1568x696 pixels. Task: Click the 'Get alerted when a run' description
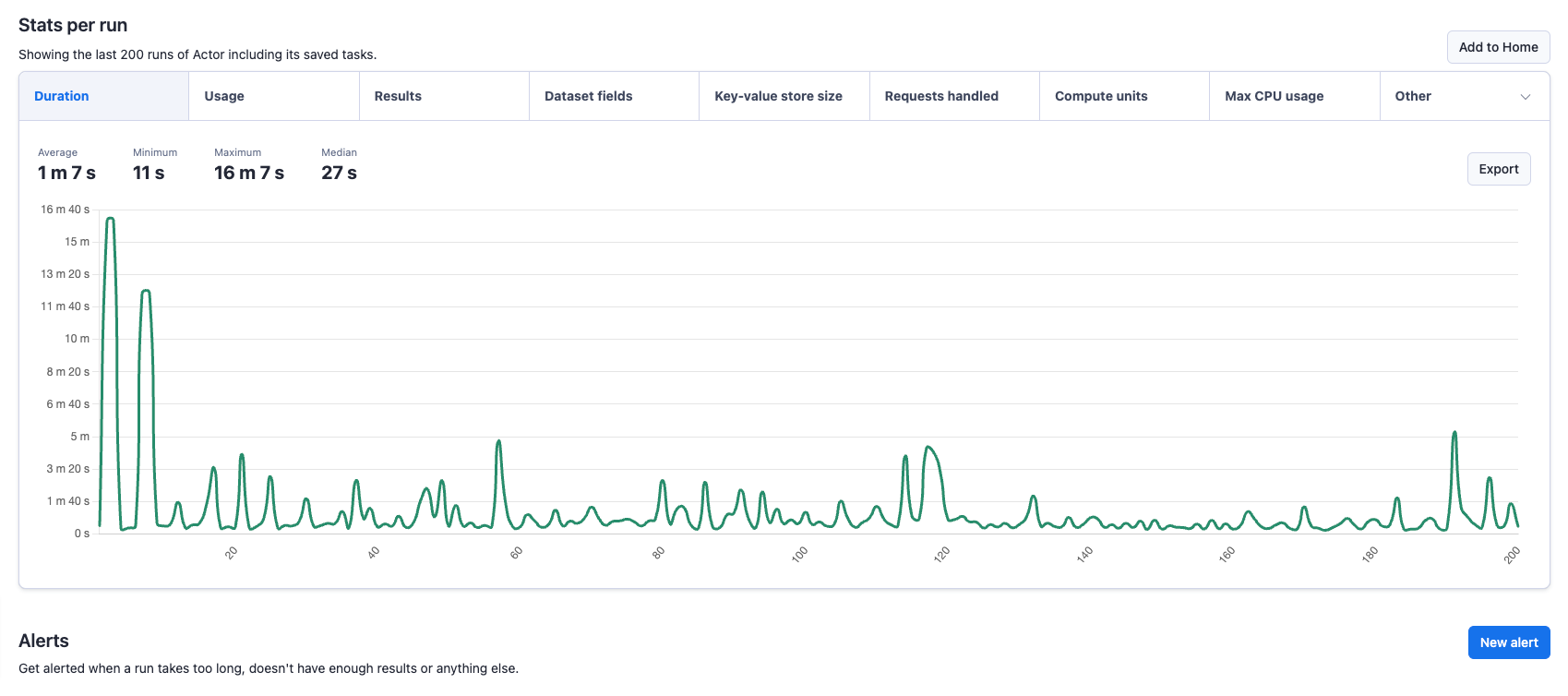click(269, 668)
